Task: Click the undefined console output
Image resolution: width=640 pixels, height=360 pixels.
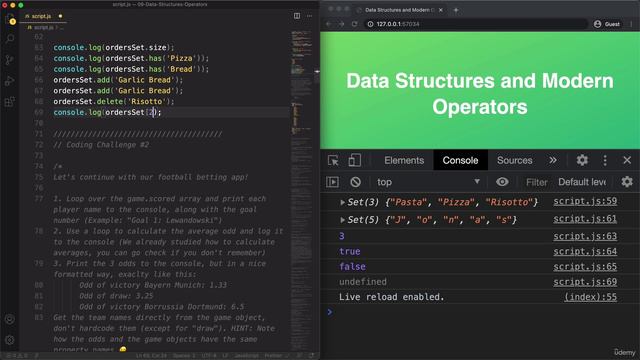Action: (x=363, y=282)
